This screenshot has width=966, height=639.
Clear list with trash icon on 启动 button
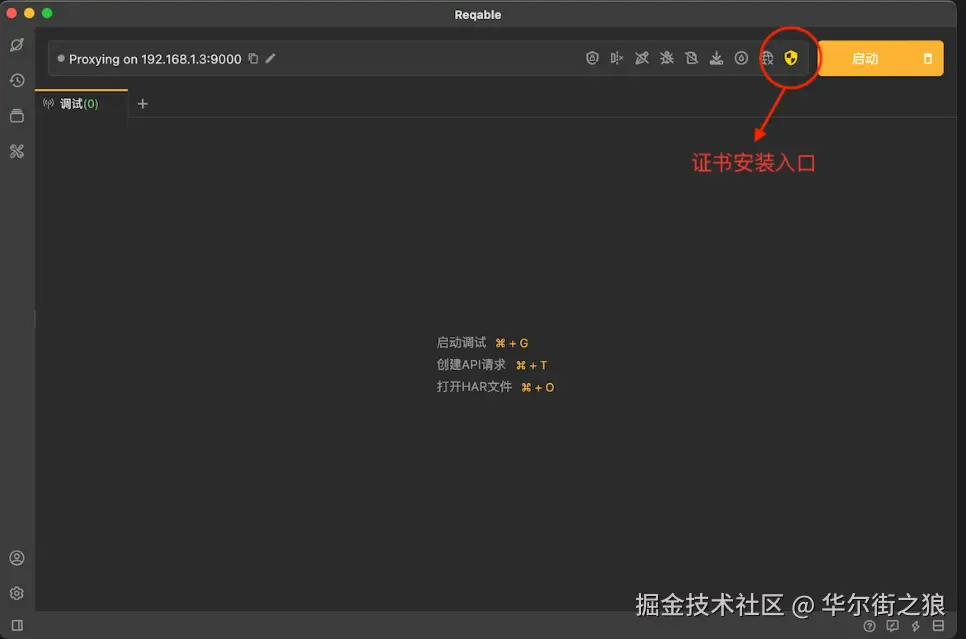tap(928, 59)
